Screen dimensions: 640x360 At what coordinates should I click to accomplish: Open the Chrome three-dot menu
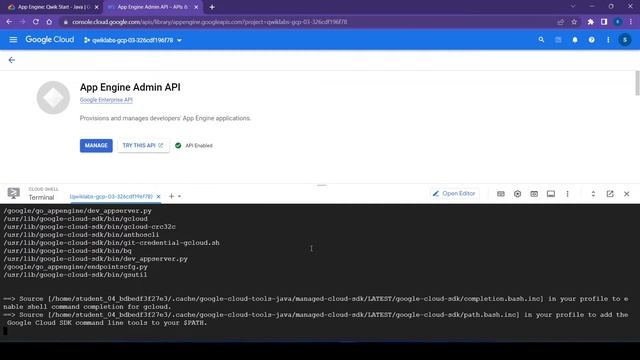pos(631,22)
